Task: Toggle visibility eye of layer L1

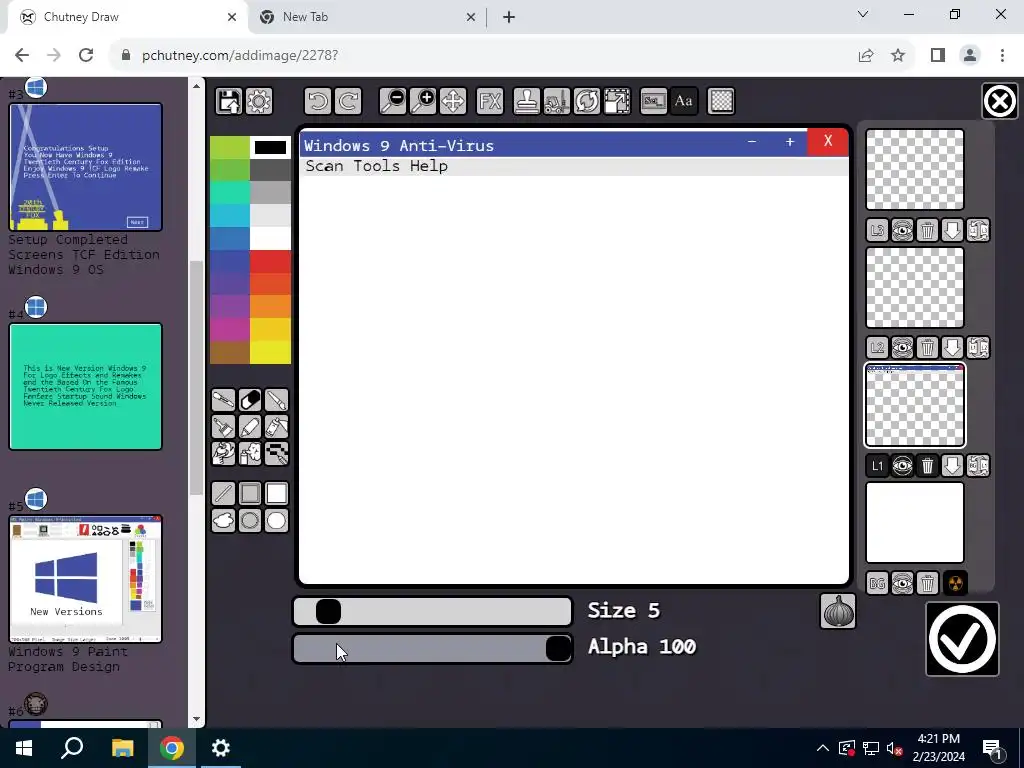Action: tap(903, 466)
